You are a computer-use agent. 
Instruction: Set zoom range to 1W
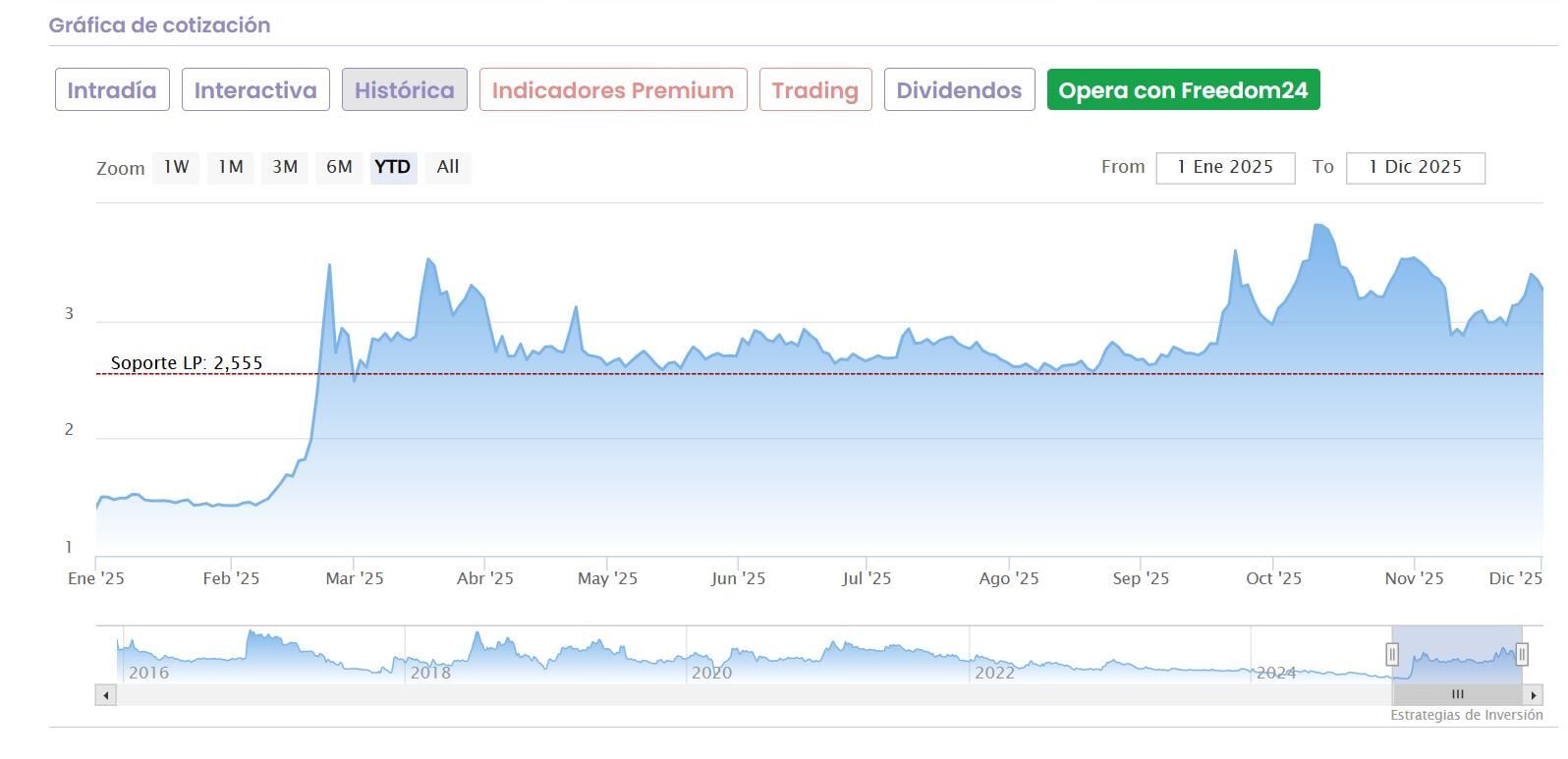(176, 167)
